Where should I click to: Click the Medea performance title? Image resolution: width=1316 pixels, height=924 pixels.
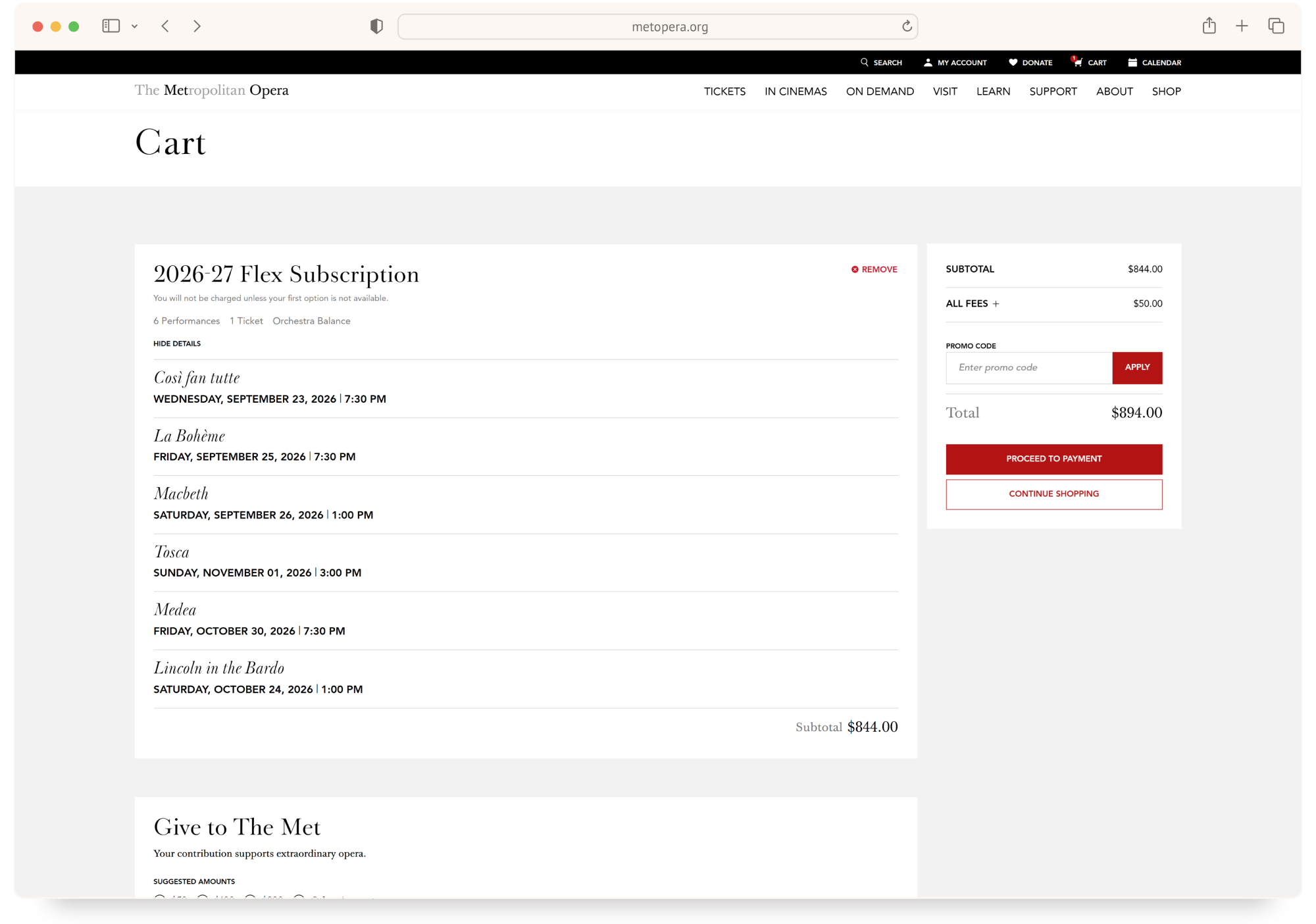[175, 610]
